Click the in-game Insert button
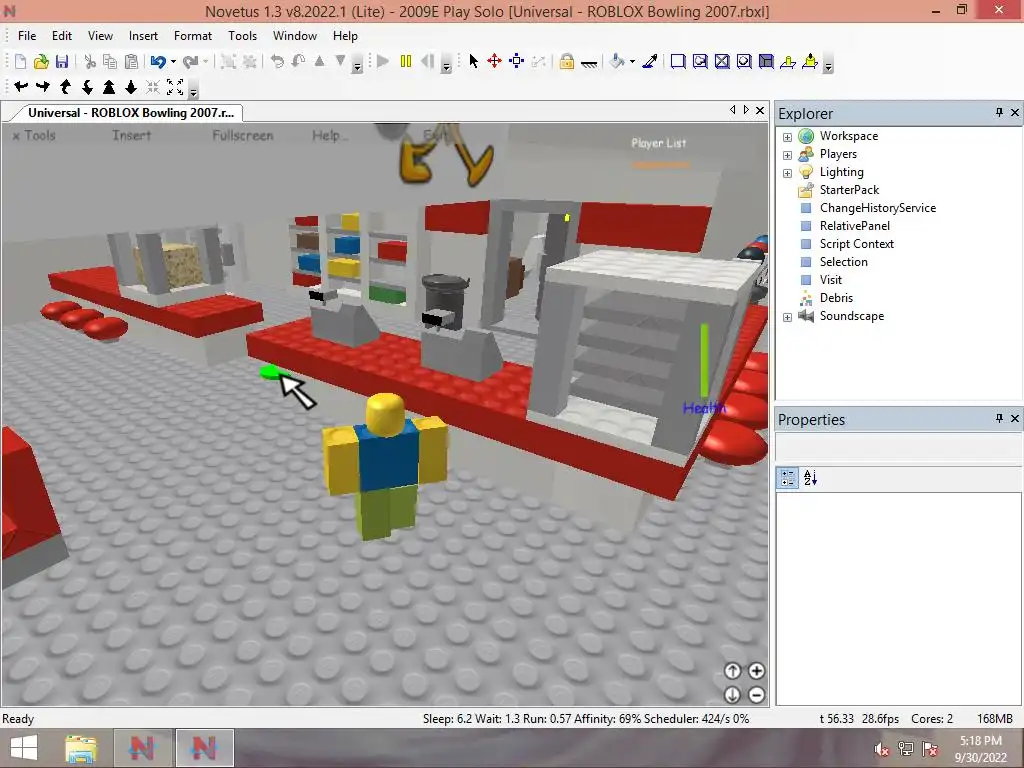1024x768 pixels. (131, 135)
